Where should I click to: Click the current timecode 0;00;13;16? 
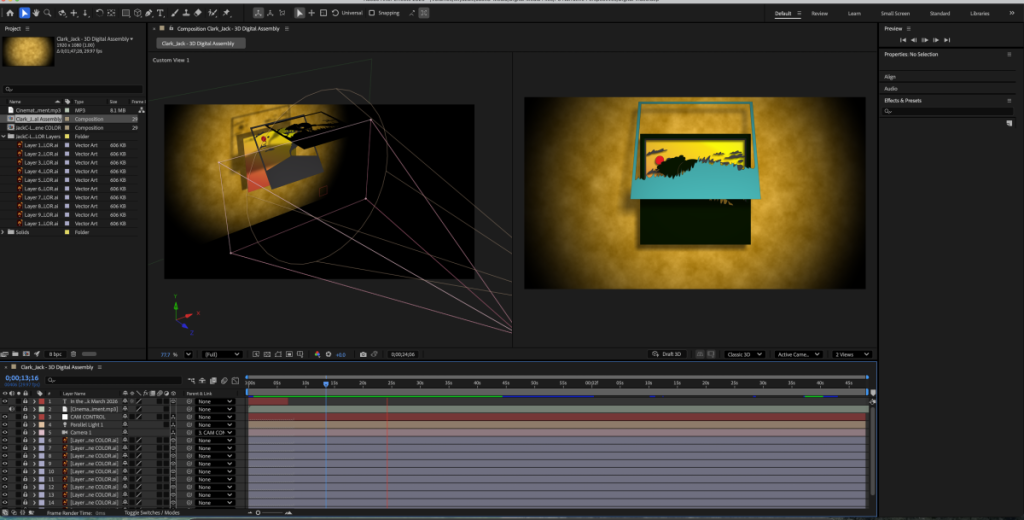tap(22, 378)
